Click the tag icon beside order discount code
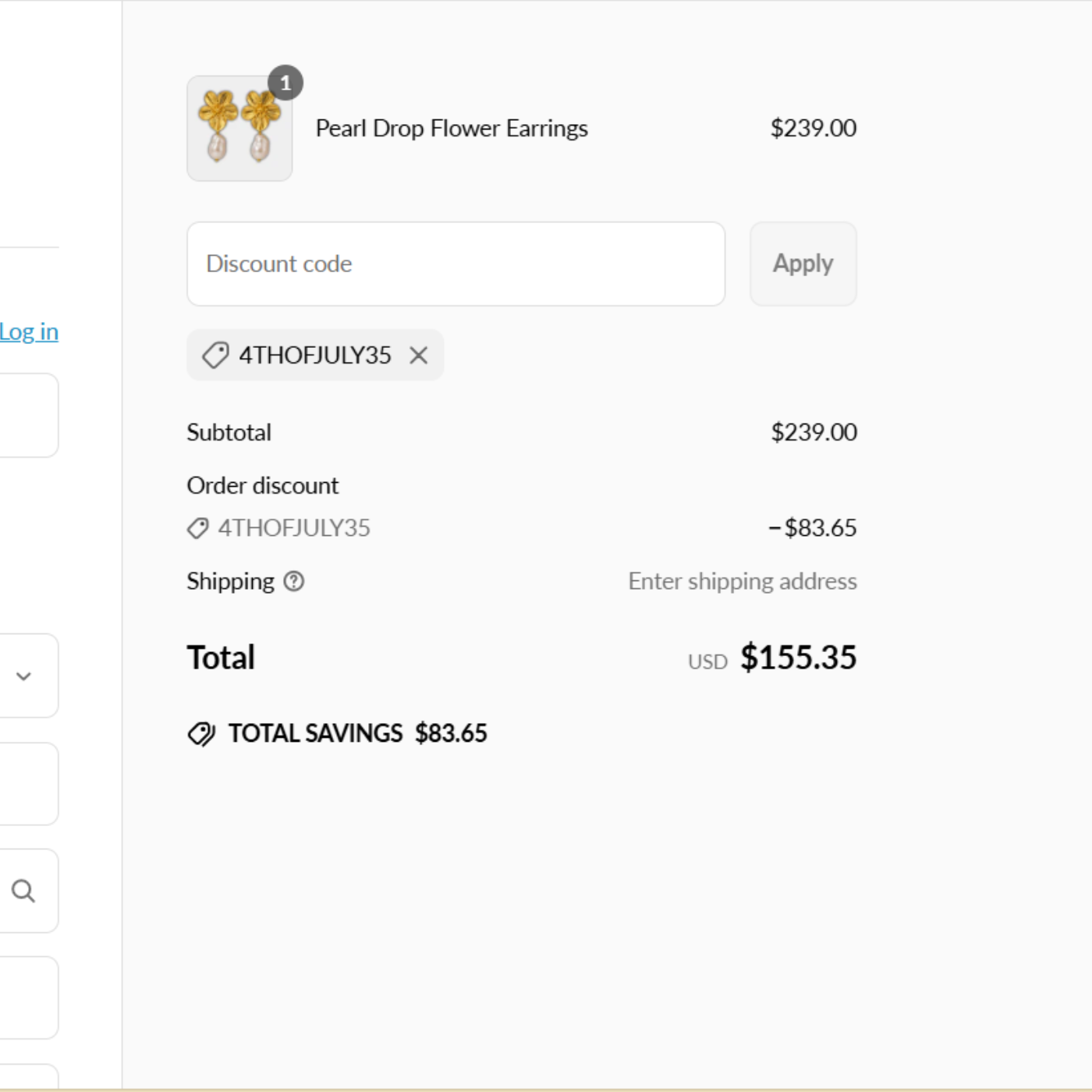Viewport: 1092px width, 1092px height. click(x=198, y=528)
